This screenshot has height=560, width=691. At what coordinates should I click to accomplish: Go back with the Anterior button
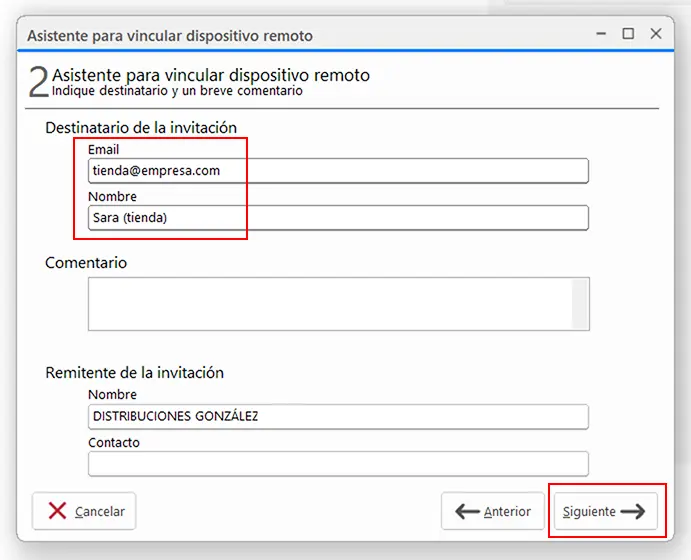coord(493,511)
